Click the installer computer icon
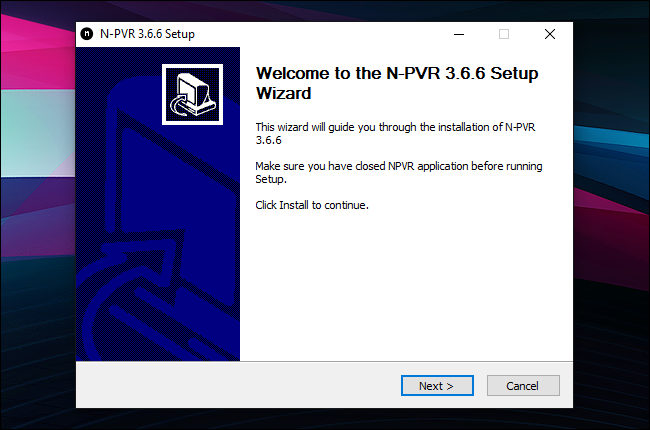This screenshot has height=430, width=650. click(192, 94)
